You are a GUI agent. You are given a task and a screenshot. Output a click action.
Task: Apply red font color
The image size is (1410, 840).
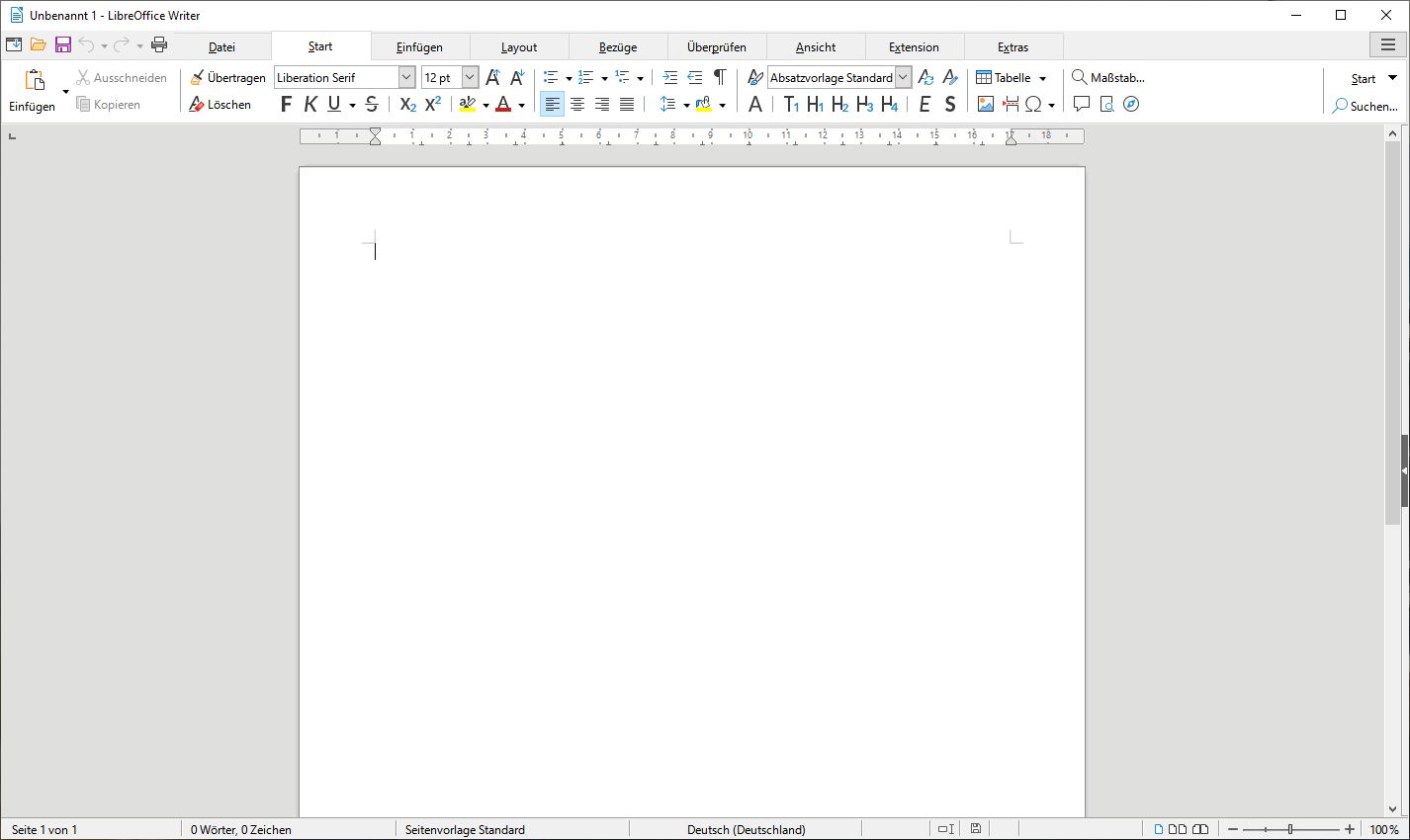coord(503,104)
